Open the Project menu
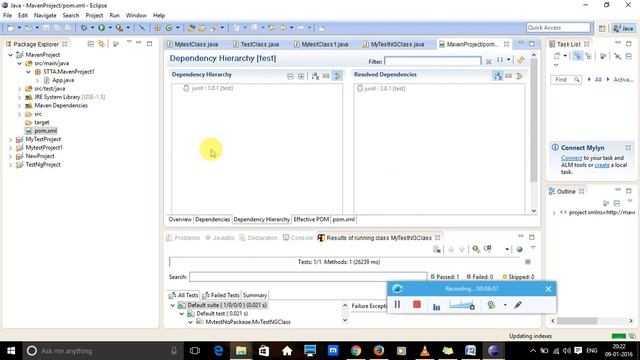Image resolution: width=640 pixels, height=360 pixels. point(94,15)
